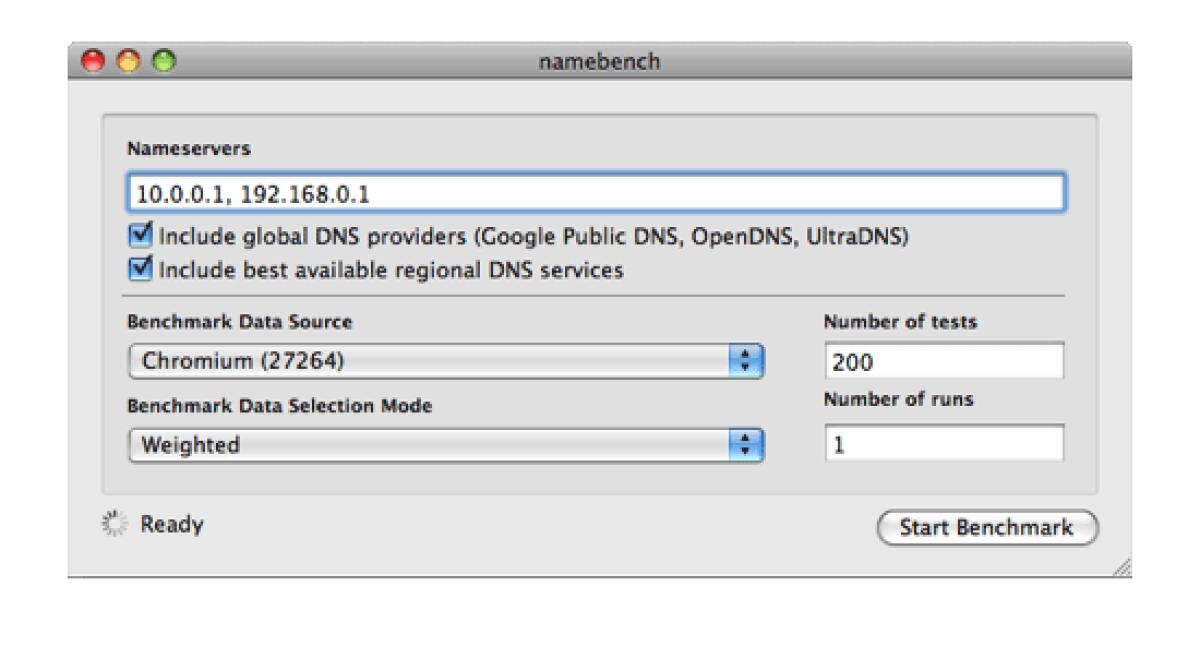Click the Number of runs field
This screenshot has height=670, width=1200.
tap(944, 443)
